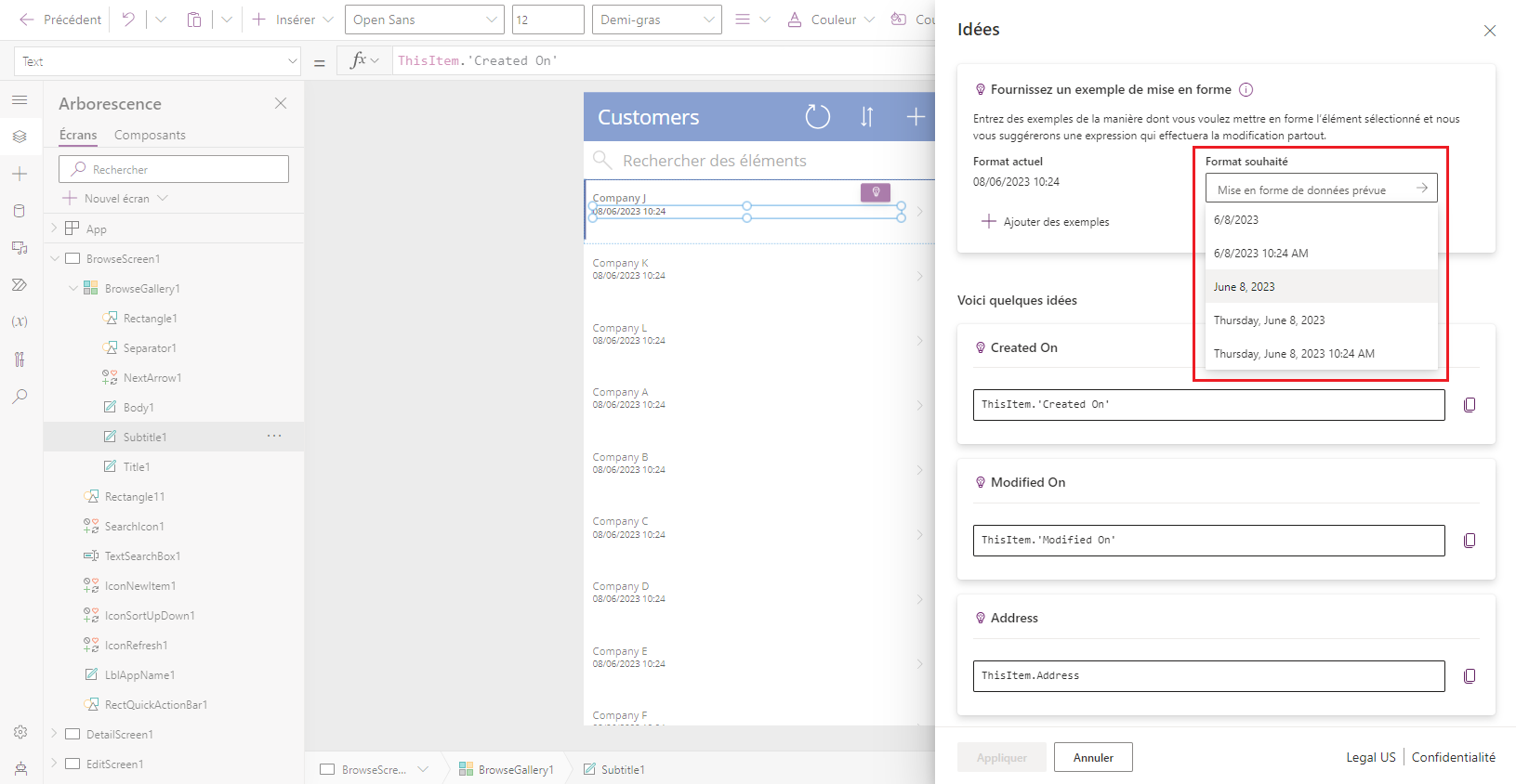The image size is (1516, 784).
Task: Open virtual agent icon at bottom left
Action: click(20, 768)
